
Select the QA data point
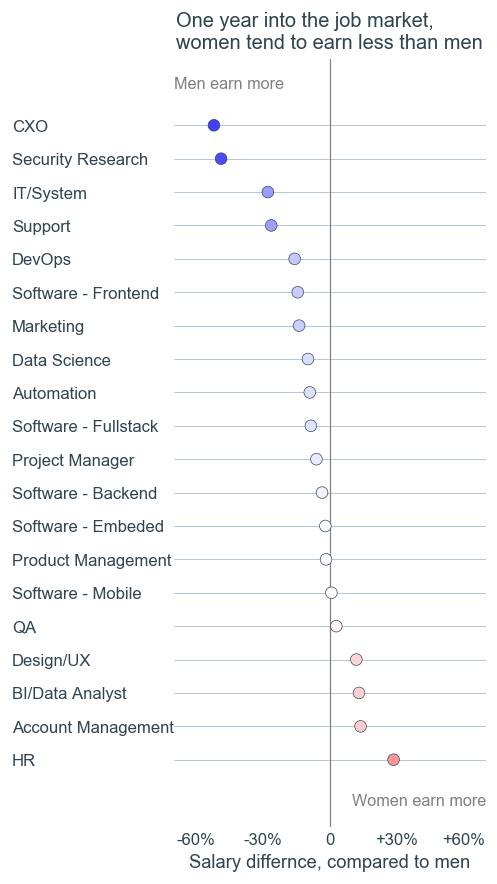tap(336, 626)
